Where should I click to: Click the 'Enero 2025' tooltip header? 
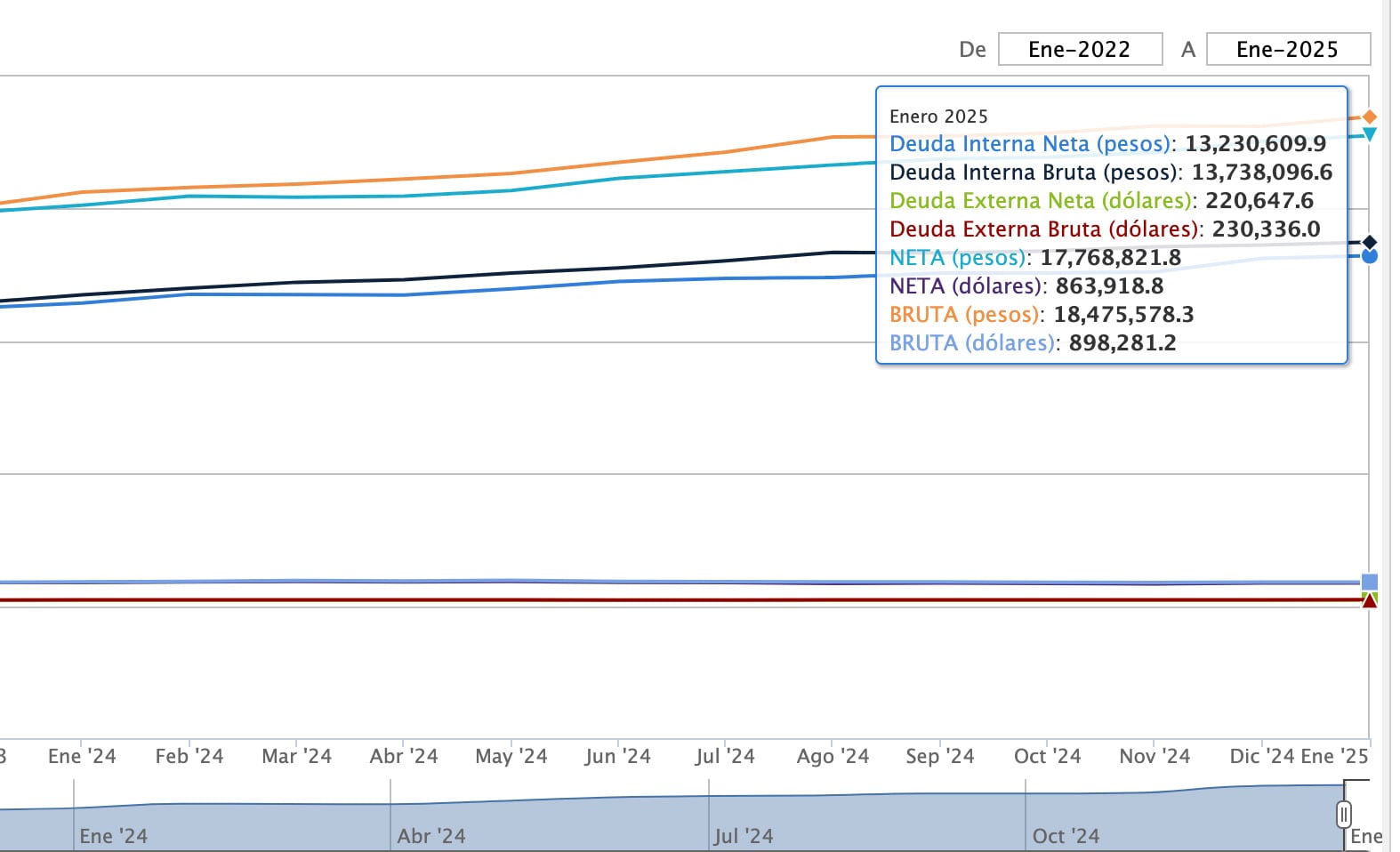pyautogui.click(x=938, y=117)
